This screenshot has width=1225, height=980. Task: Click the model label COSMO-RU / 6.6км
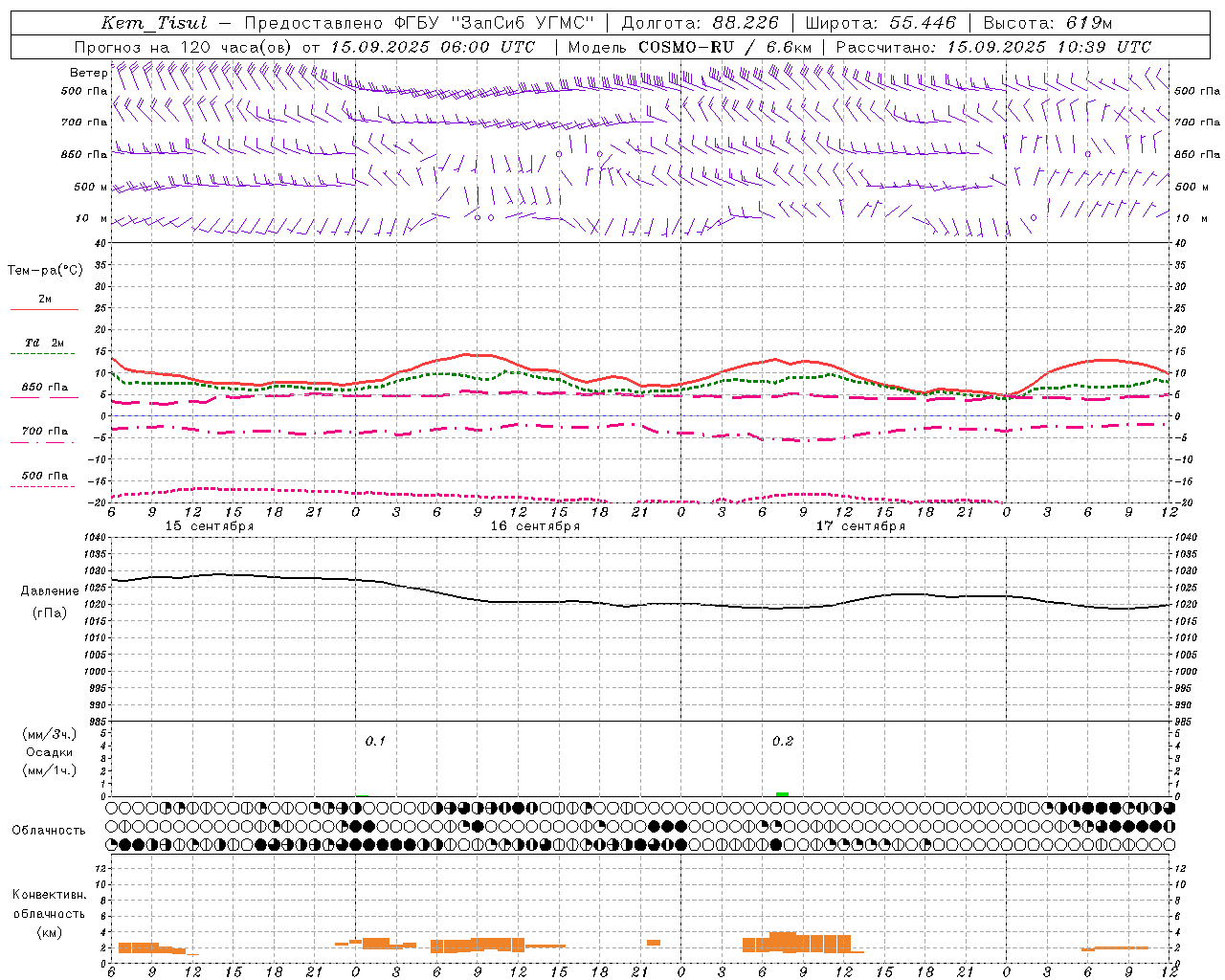(725, 47)
